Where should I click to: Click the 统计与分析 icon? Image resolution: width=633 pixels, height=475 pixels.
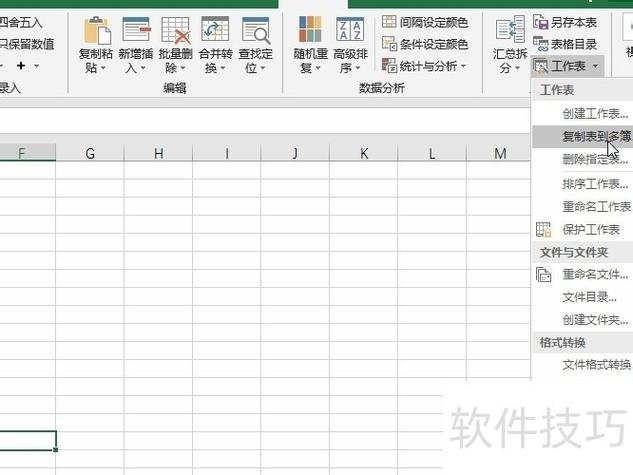[x=390, y=65]
